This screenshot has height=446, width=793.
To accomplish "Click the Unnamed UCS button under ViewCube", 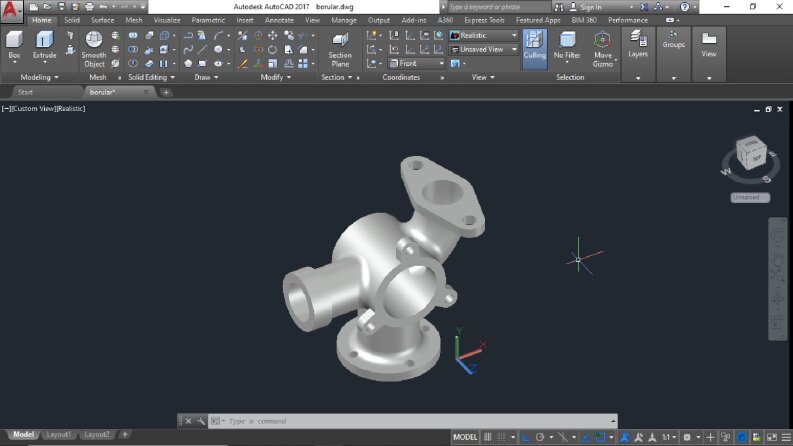I will pyautogui.click(x=750, y=197).
